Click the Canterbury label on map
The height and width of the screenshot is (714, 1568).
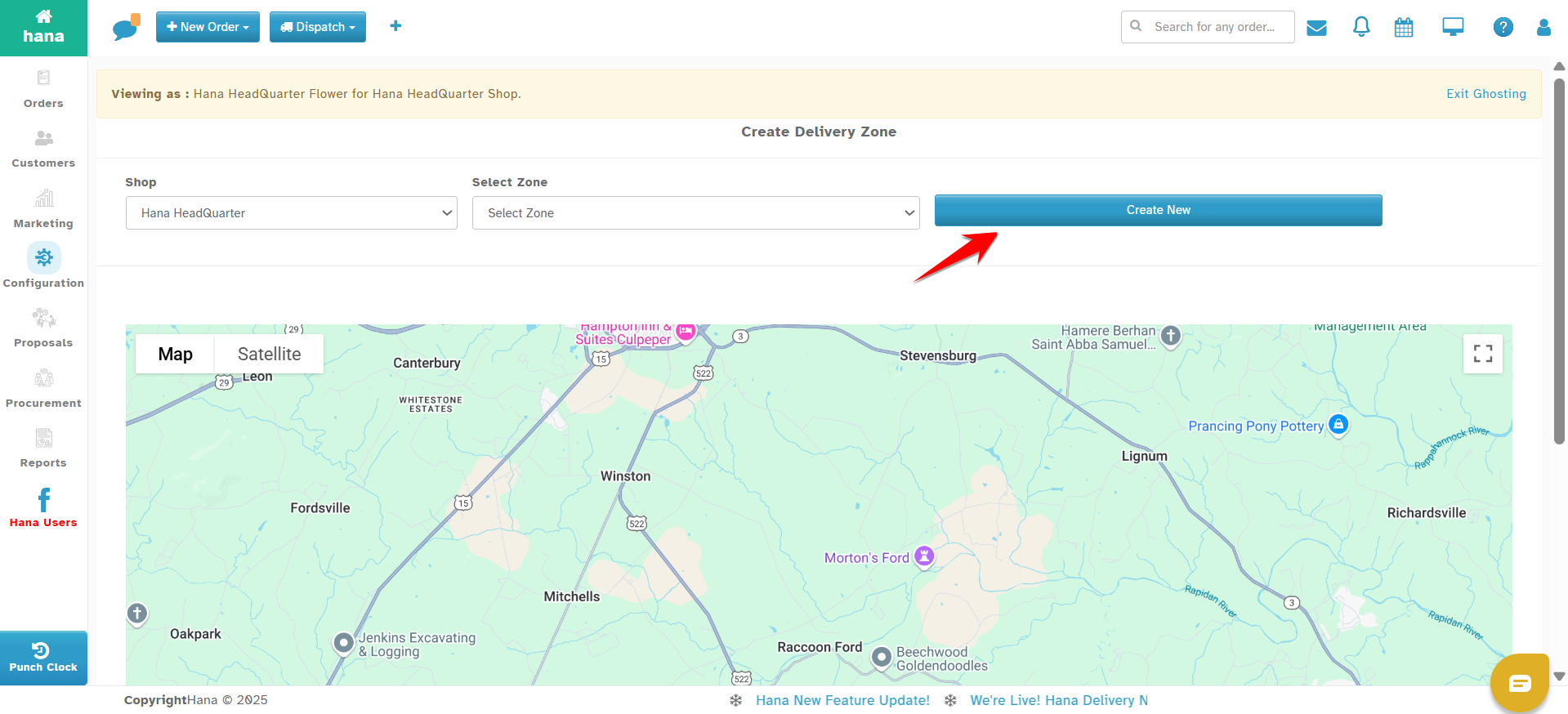(x=427, y=364)
